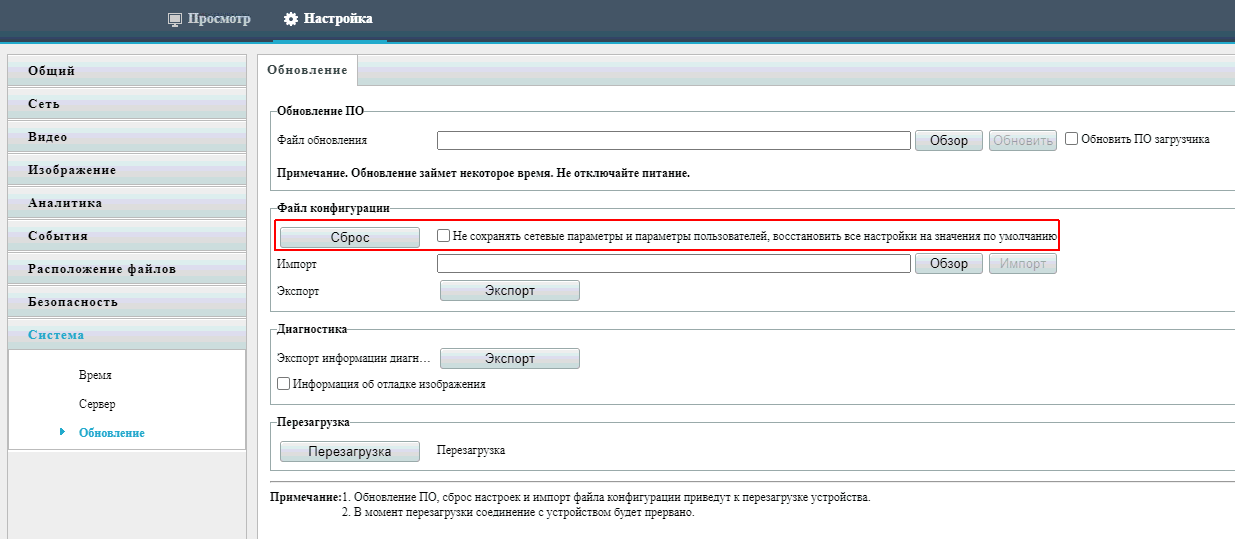
Task: Click the Сброс button
Action: (350, 237)
